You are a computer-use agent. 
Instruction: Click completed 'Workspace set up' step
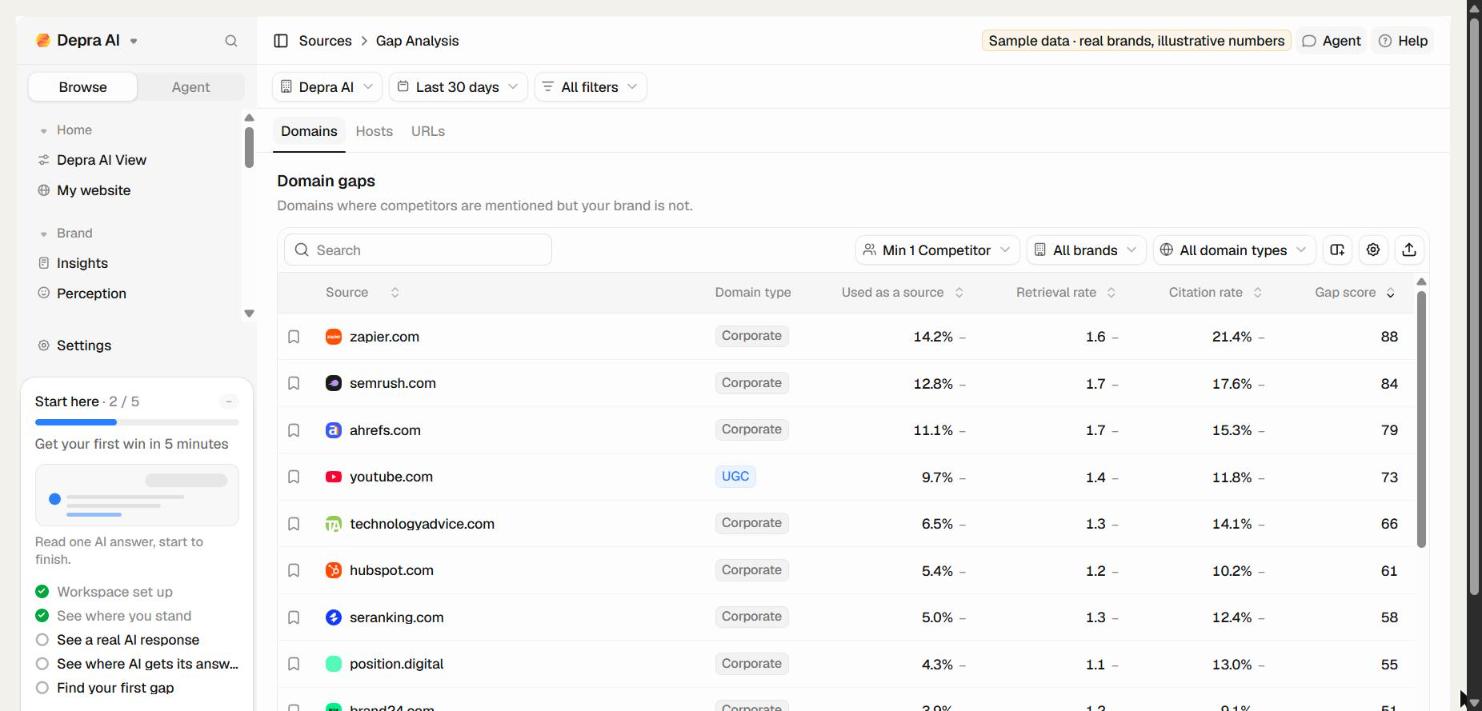point(104,592)
